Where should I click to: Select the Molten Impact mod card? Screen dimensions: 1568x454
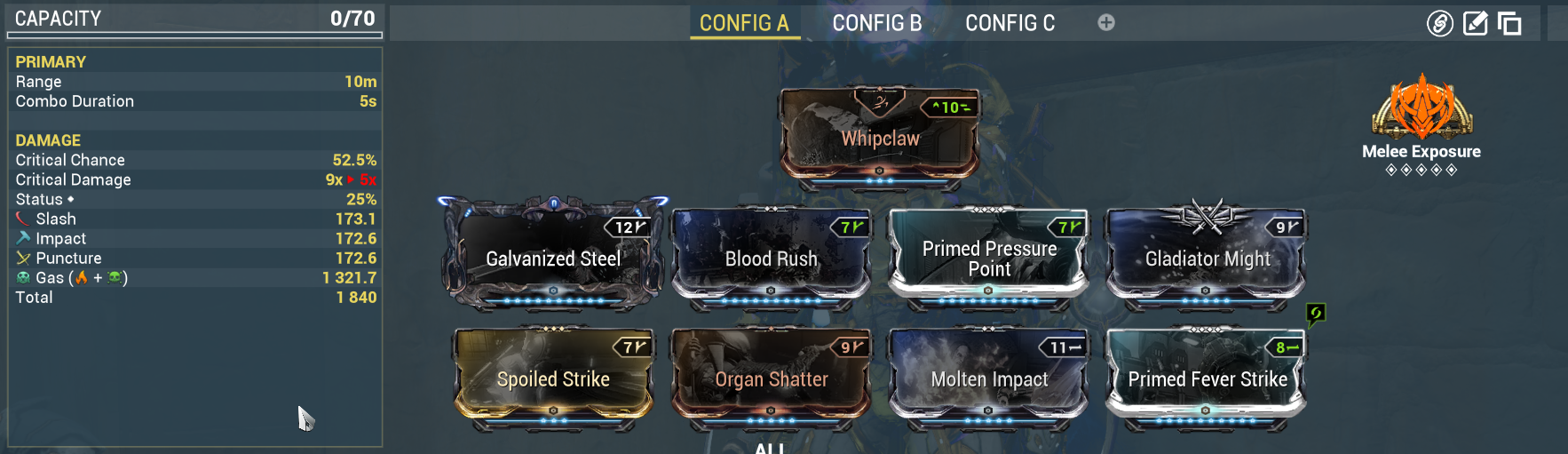coord(989,378)
